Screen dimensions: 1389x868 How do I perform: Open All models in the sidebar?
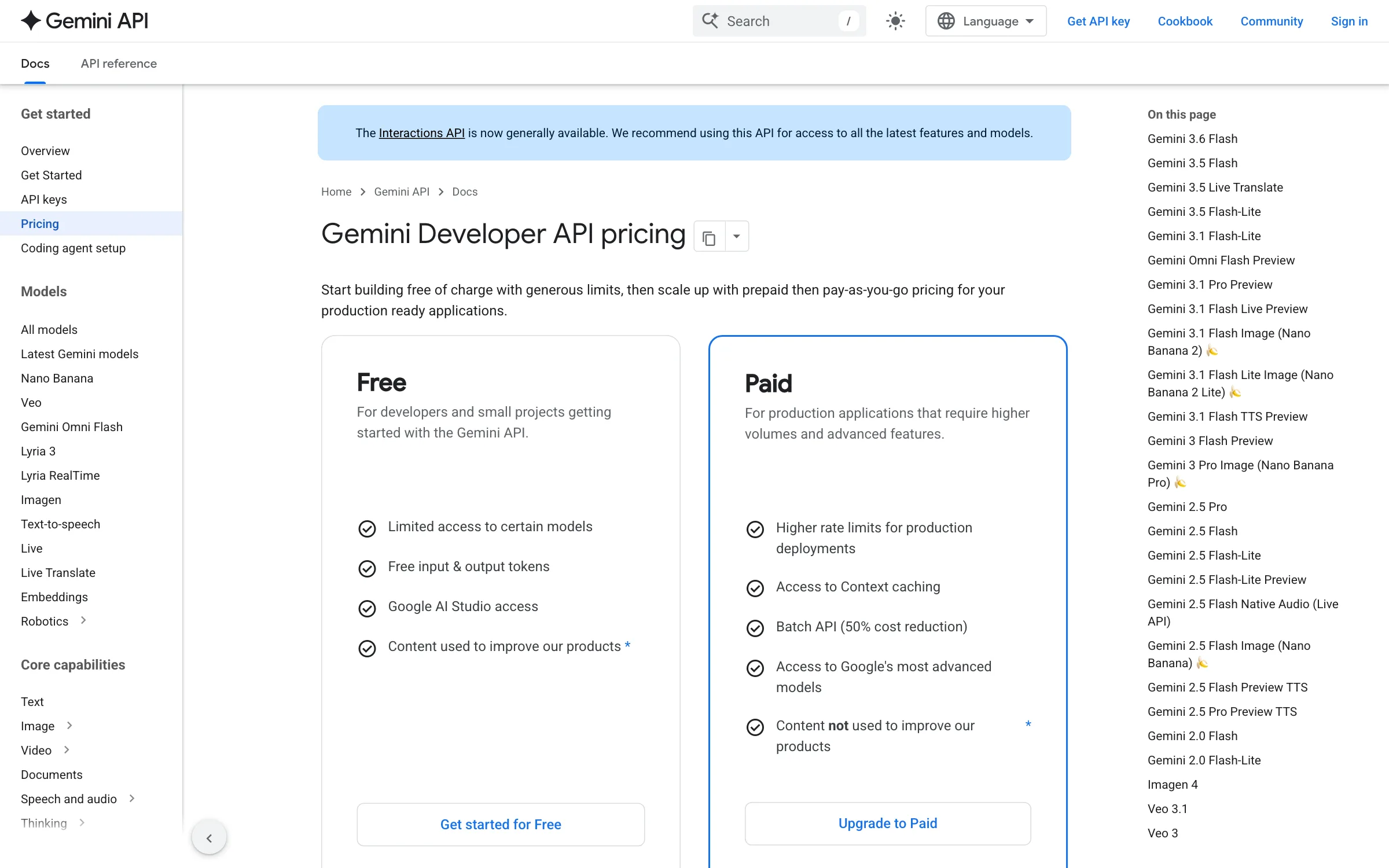[x=49, y=330]
